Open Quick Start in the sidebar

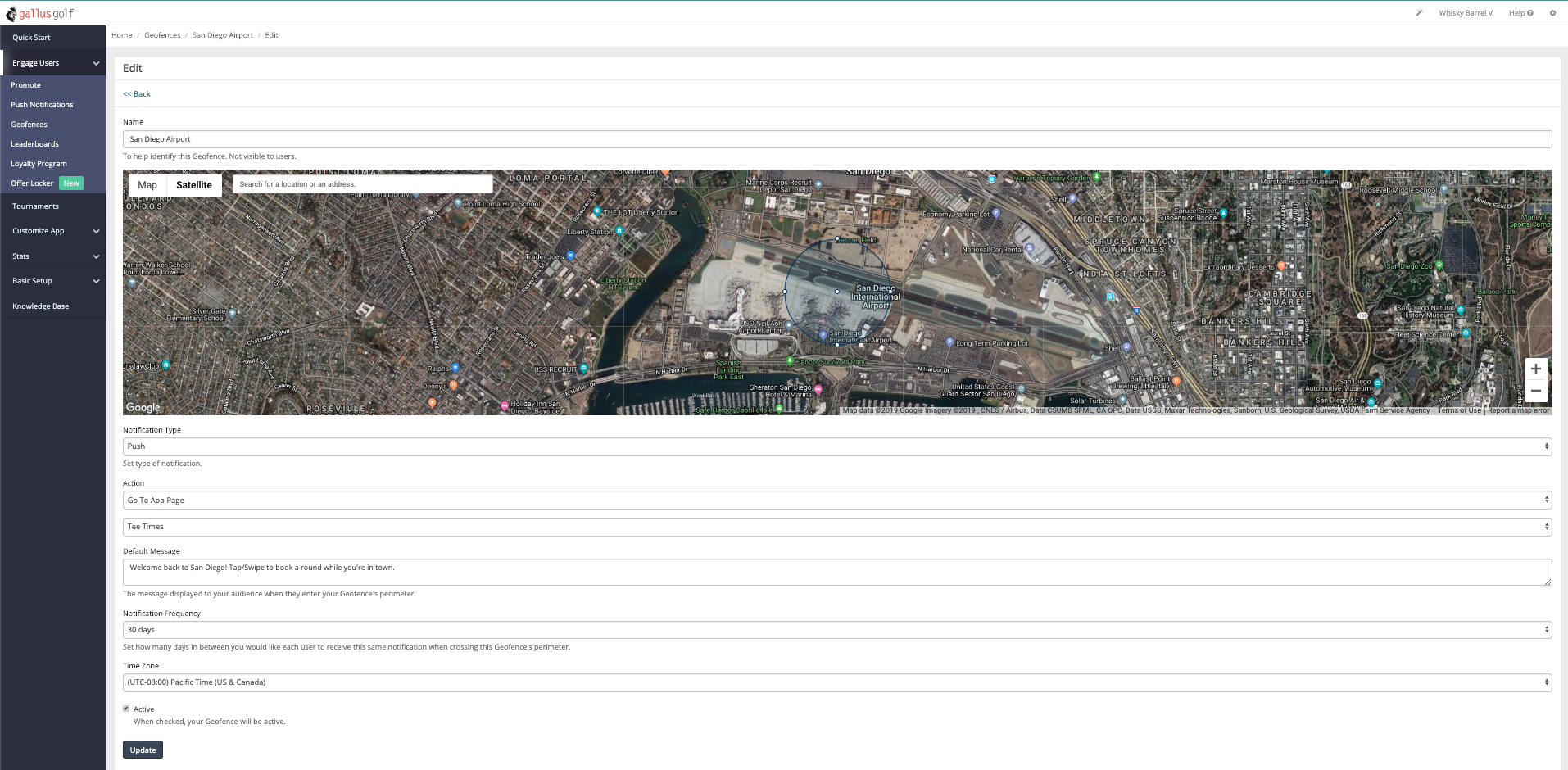pyautogui.click(x=53, y=38)
